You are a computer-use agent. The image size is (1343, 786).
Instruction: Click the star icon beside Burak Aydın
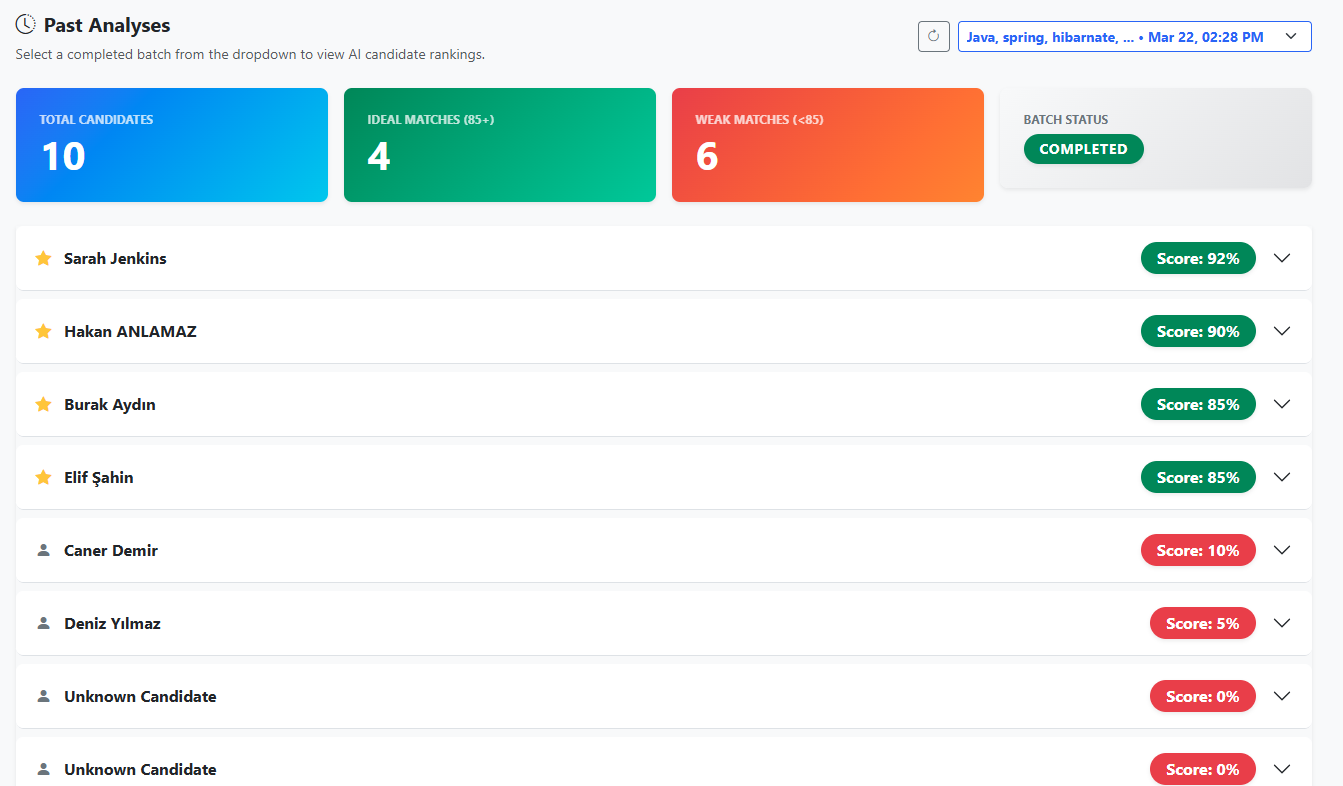click(x=42, y=404)
